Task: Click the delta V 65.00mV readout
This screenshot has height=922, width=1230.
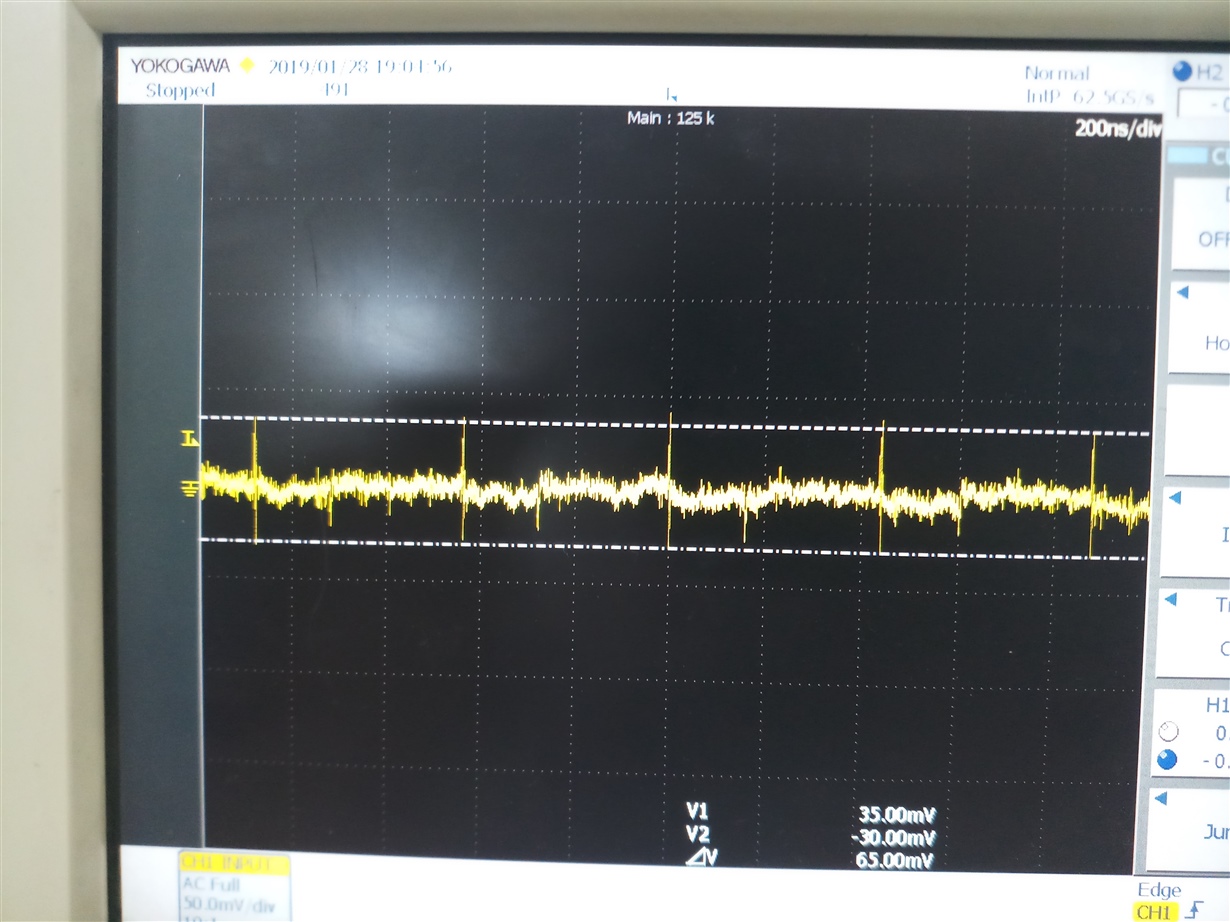Action: coord(811,858)
